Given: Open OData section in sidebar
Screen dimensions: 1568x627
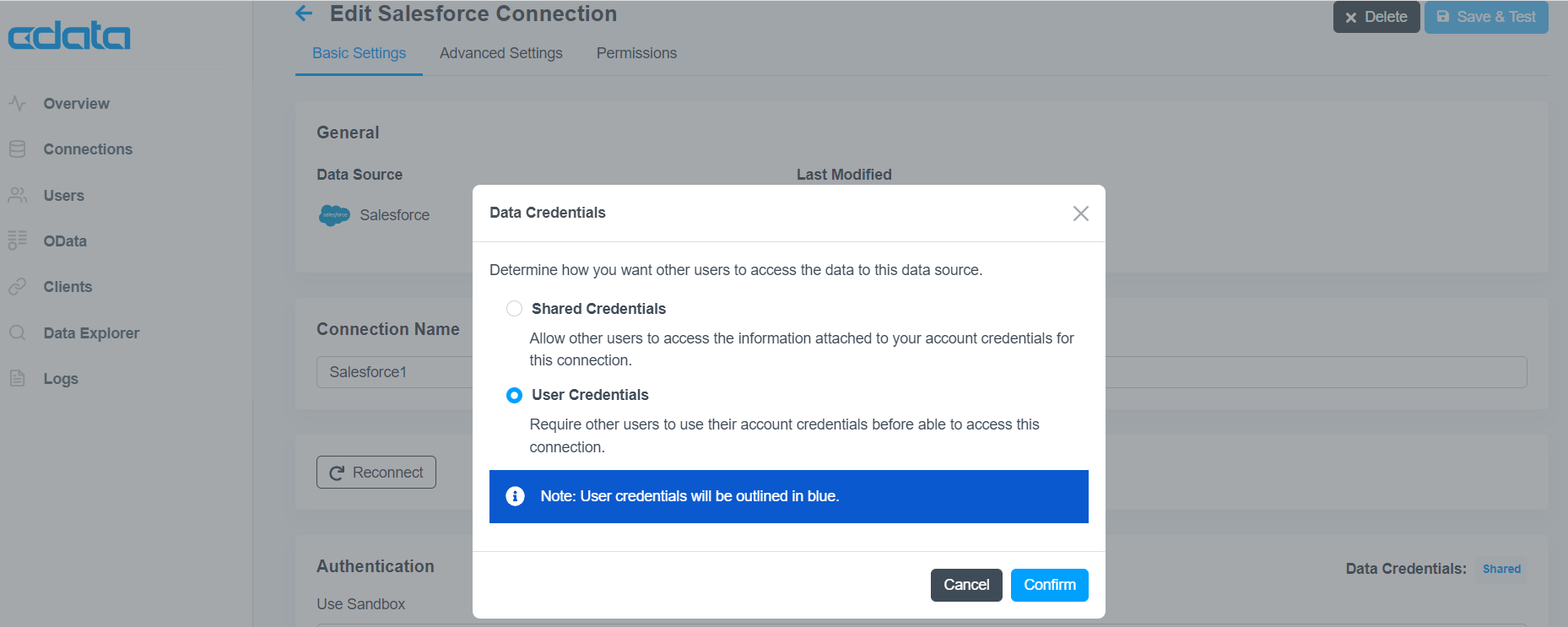Looking at the screenshot, I should coord(65,241).
